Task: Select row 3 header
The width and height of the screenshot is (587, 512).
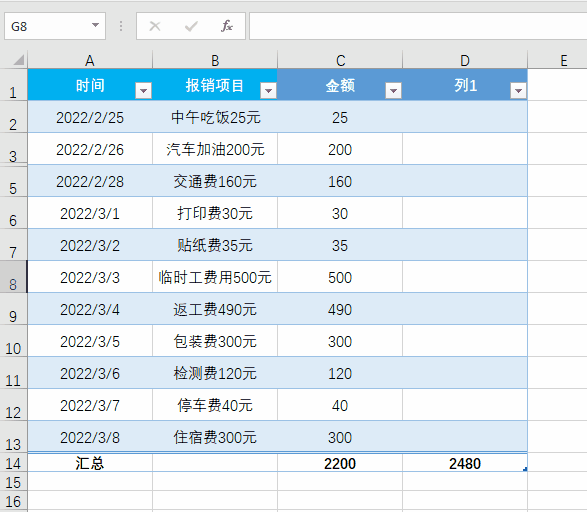Action: coord(13,149)
